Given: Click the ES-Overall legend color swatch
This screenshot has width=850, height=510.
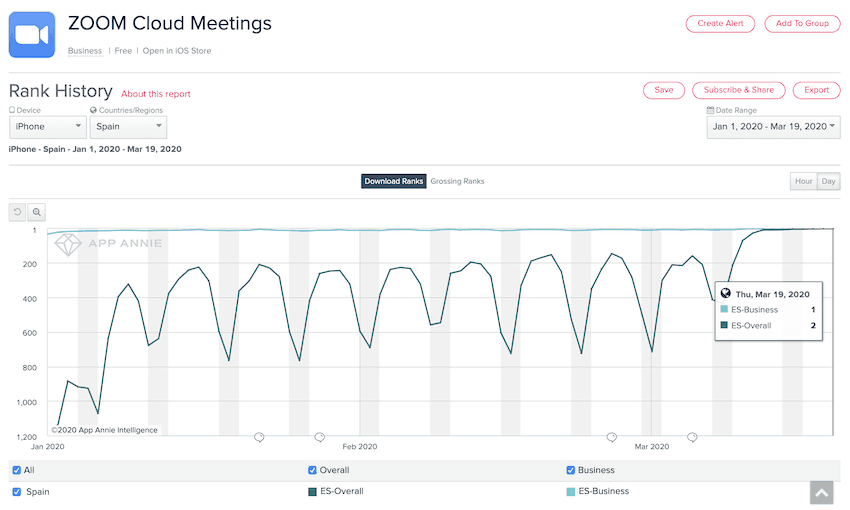Looking at the screenshot, I should [313, 492].
